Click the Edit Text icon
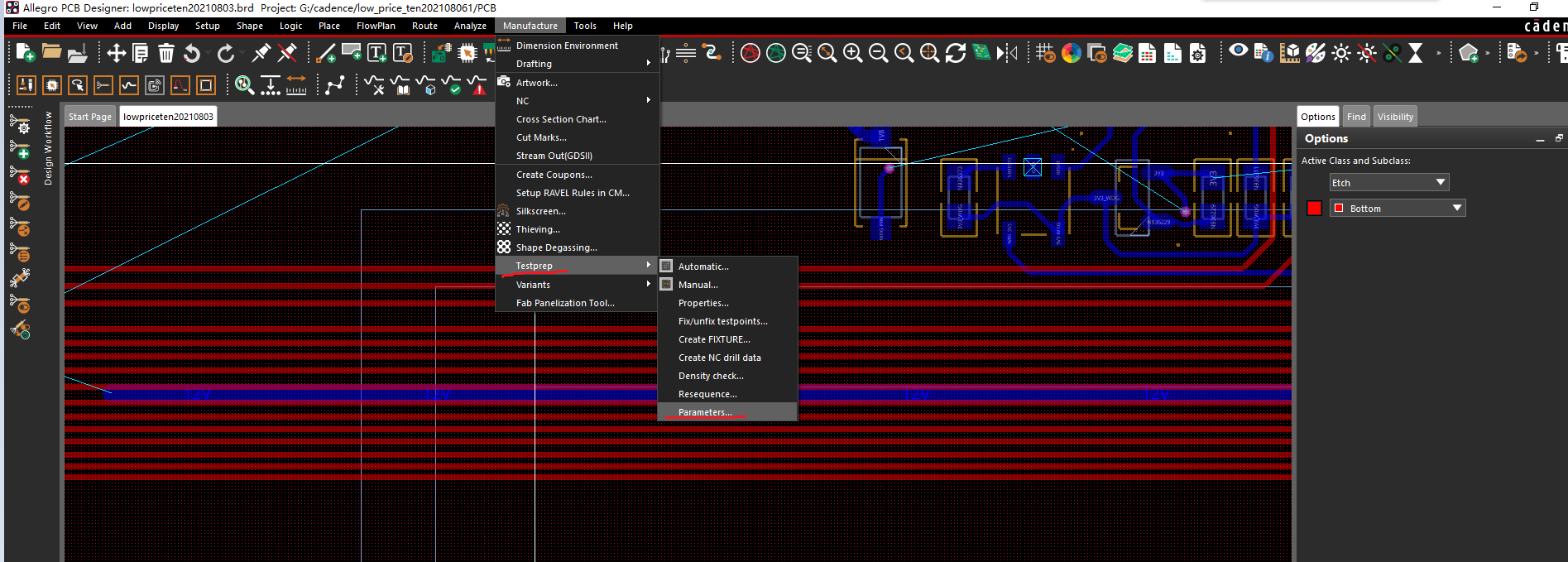The width and height of the screenshot is (1568, 562). coord(403,54)
